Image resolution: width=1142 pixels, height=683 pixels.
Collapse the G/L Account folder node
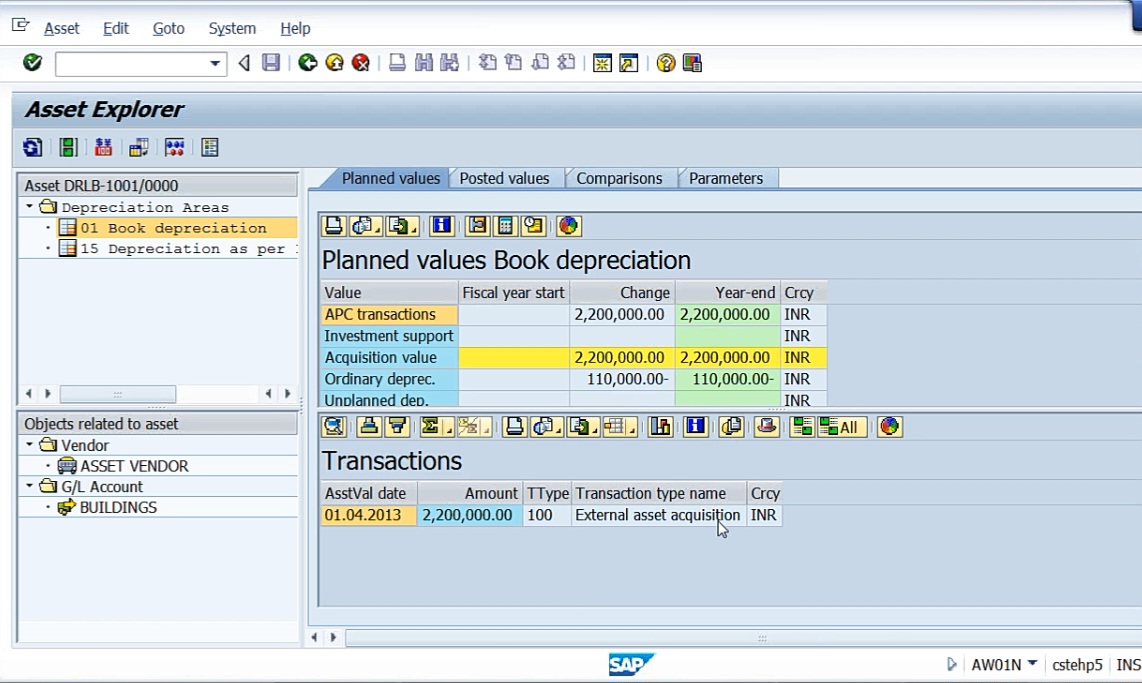[x=29, y=486]
